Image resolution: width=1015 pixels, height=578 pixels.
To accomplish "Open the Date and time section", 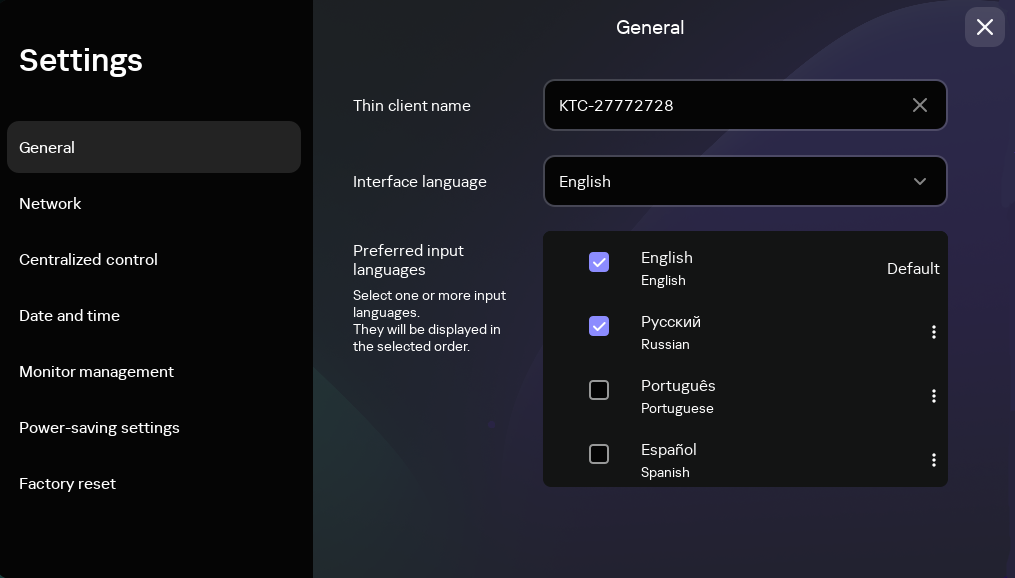I will pyautogui.click(x=69, y=315).
